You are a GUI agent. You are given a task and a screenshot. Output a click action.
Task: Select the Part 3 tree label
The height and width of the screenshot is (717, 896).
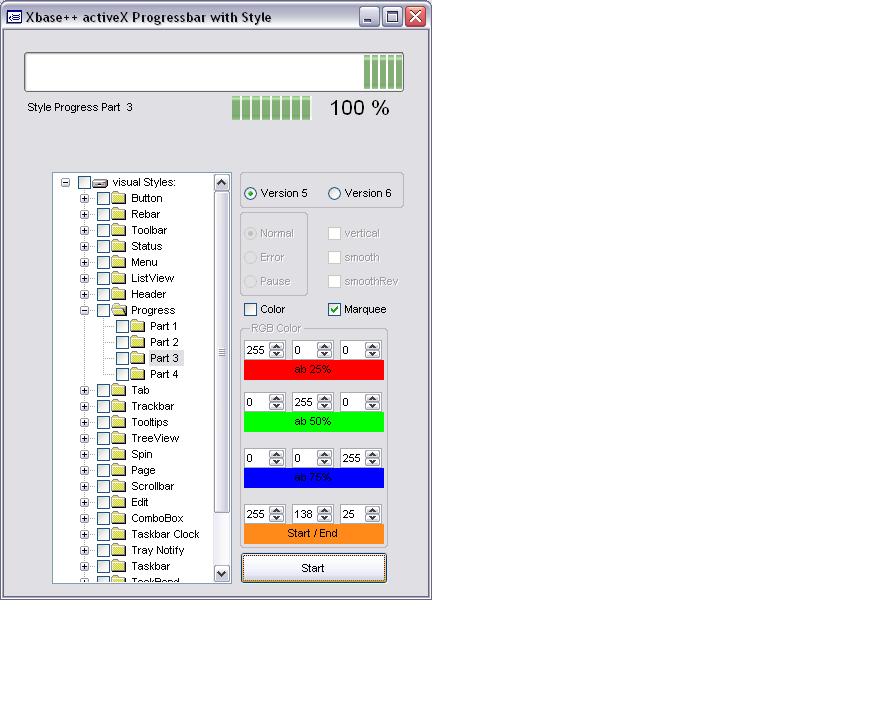pyautogui.click(x=165, y=358)
